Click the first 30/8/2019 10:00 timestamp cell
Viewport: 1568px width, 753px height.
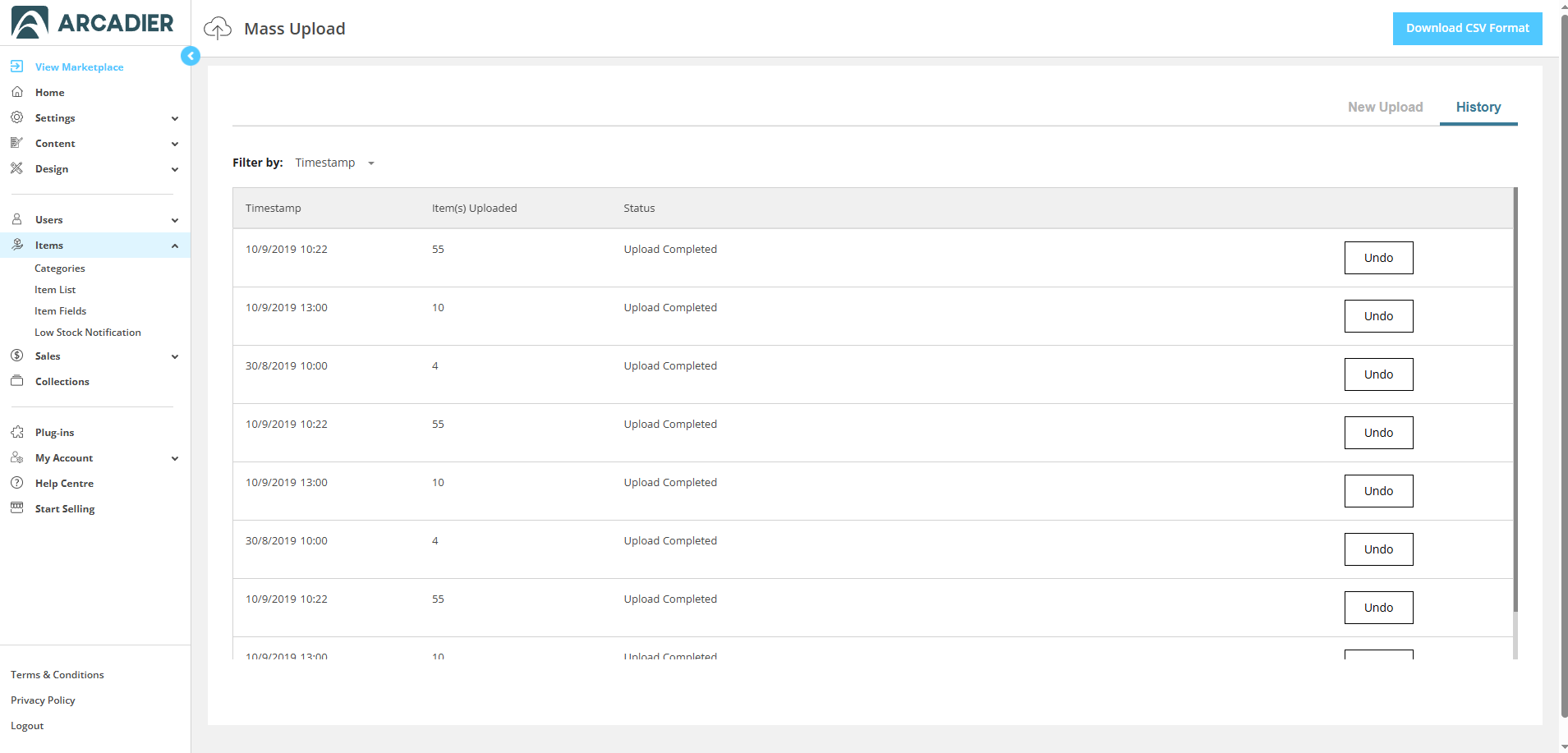(x=287, y=366)
